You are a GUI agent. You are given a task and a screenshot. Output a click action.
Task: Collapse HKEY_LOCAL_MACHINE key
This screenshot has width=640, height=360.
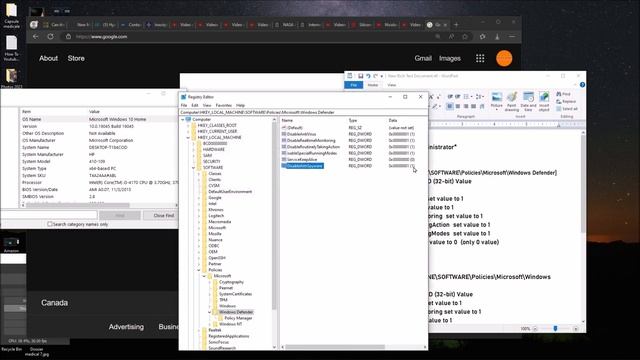point(189,138)
